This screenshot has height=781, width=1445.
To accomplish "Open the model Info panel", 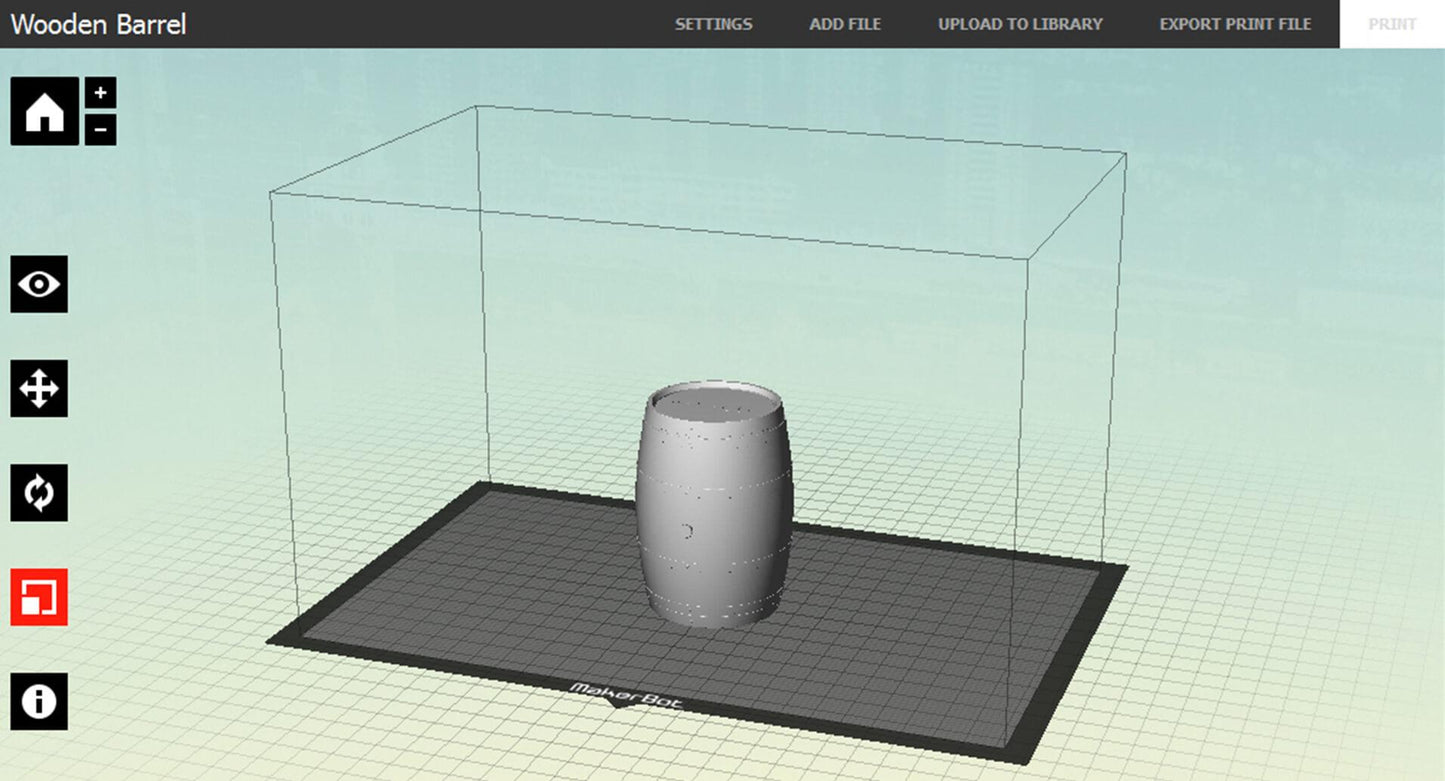I will (38, 701).
